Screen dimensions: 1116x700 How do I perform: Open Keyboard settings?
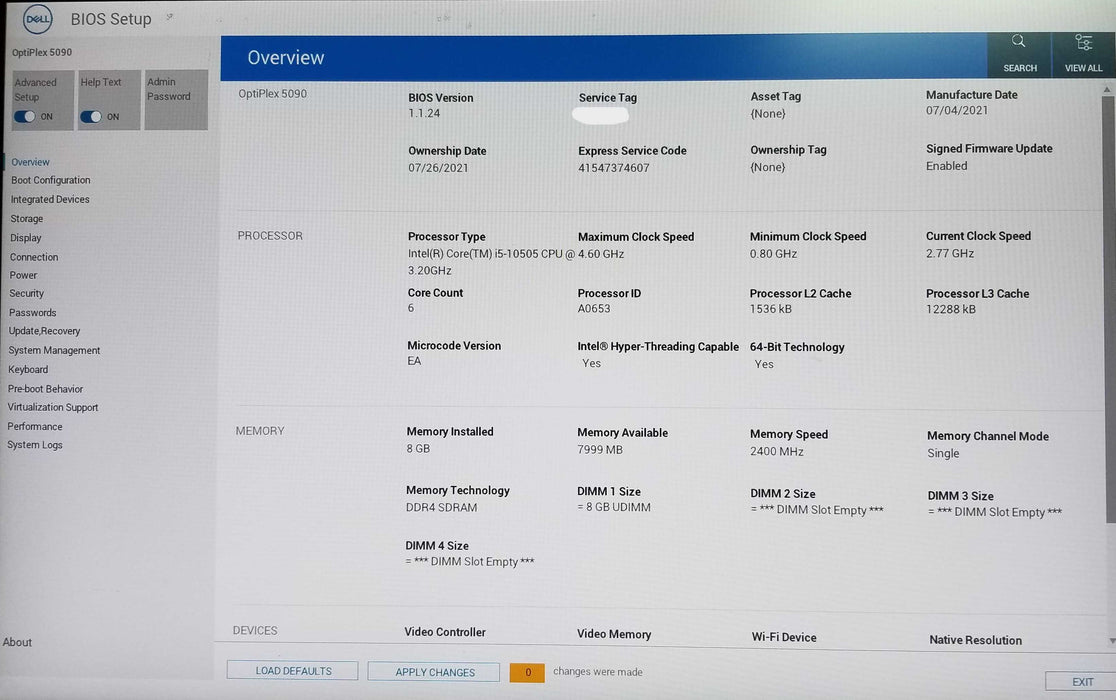coord(28,369)
